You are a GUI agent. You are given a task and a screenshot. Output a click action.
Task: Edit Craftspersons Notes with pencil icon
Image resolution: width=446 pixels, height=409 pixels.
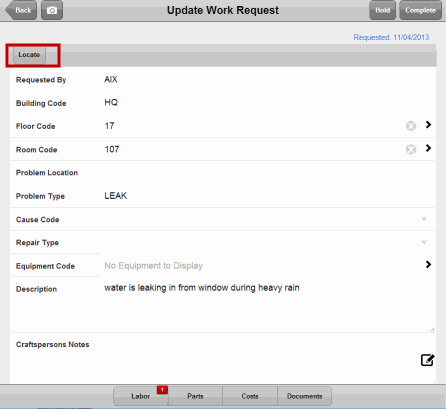(427, 360)
